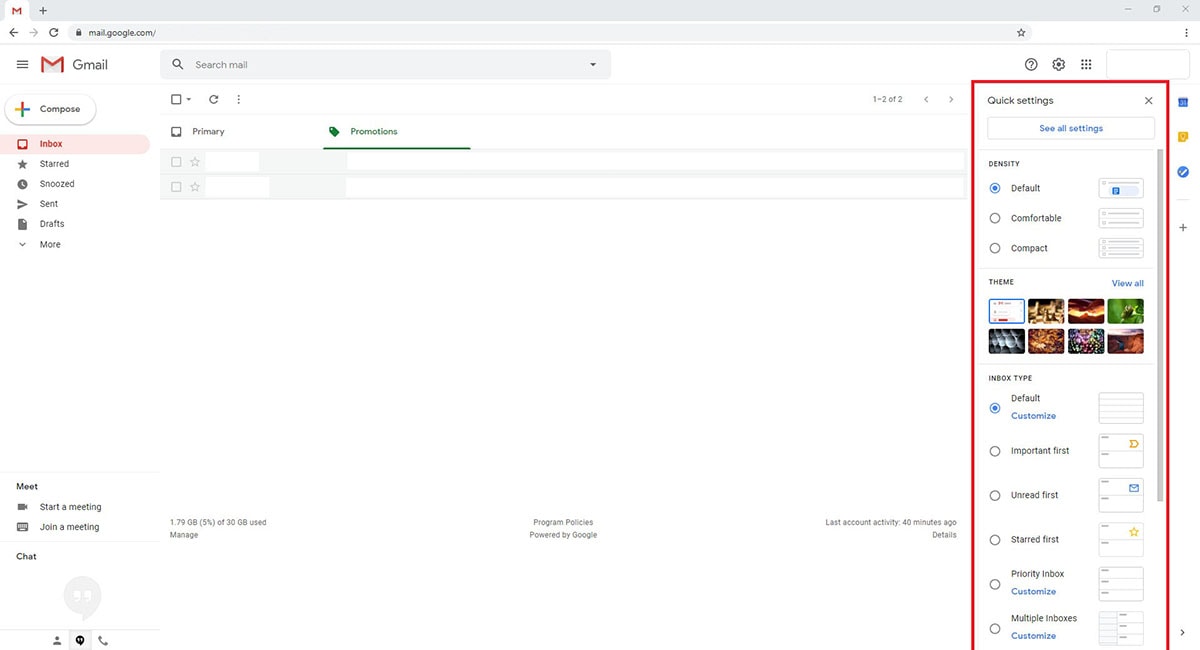Choose the Unread first inbox type
The image size is (1200, 650).
click(x=995, y=495)
